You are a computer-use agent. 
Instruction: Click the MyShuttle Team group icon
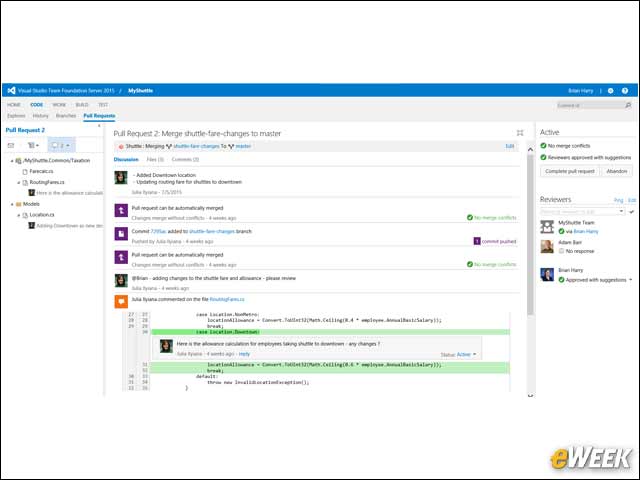click(x=547, y=227)
